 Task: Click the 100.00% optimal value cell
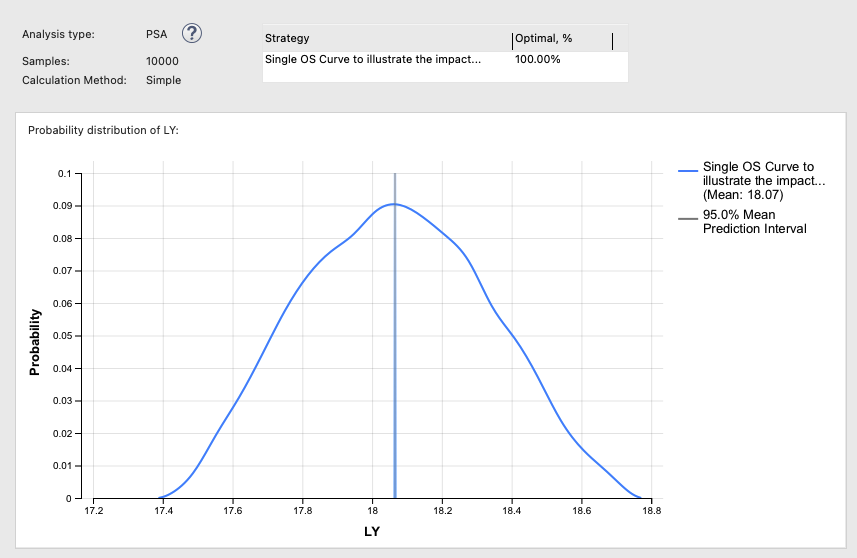537,60
